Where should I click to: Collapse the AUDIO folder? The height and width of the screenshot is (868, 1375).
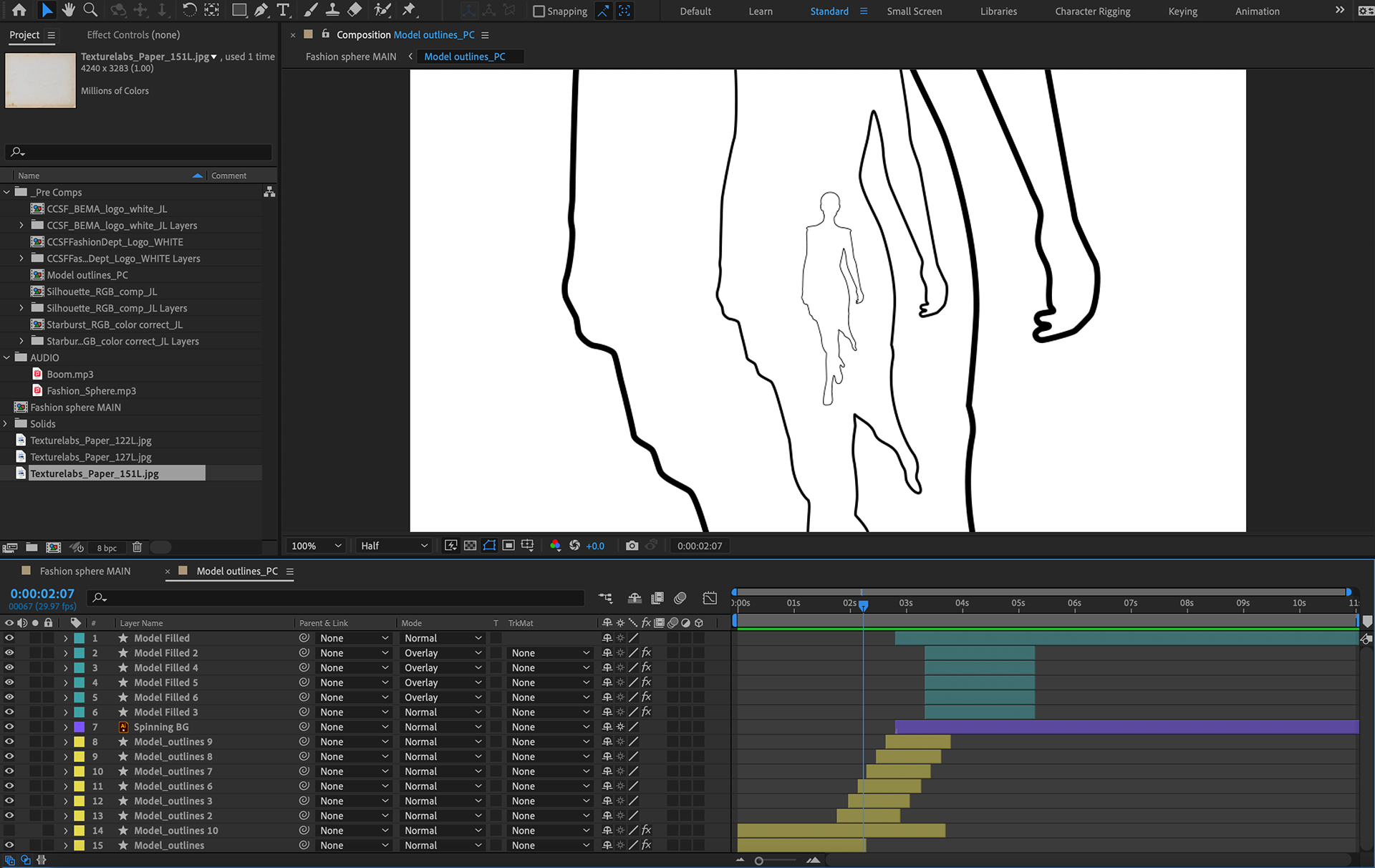(7, 357)
